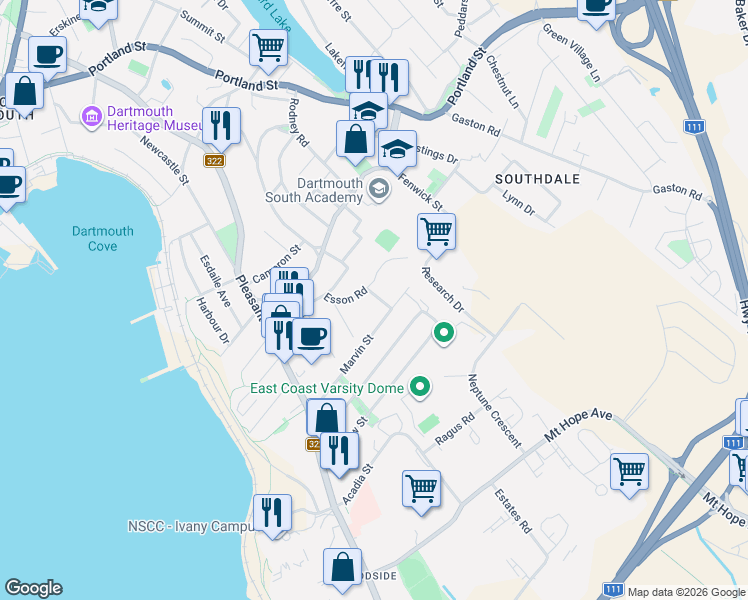The width and height of the screenshot is (748, 600).
Task: Select the restaurant marker above route 322 shield
Action: [x=221, y=127]
